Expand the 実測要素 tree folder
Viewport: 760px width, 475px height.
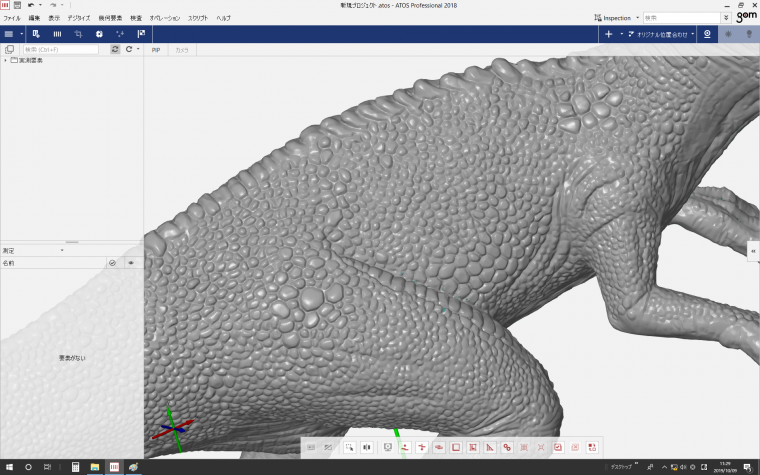(x=5, y=61)
